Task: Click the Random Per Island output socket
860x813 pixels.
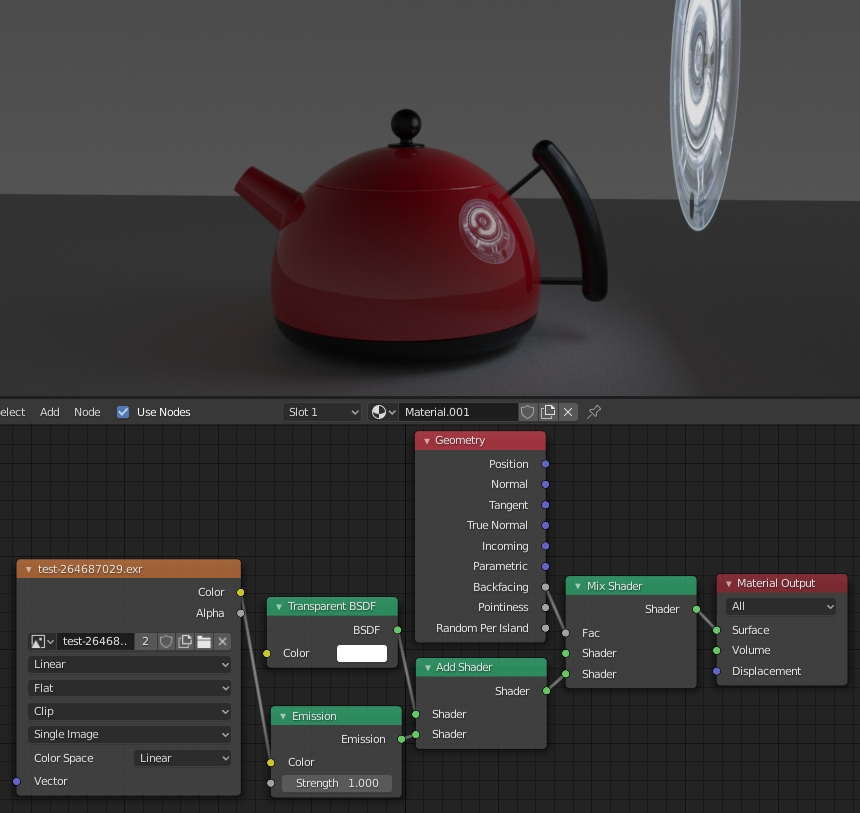Action: 545,628
